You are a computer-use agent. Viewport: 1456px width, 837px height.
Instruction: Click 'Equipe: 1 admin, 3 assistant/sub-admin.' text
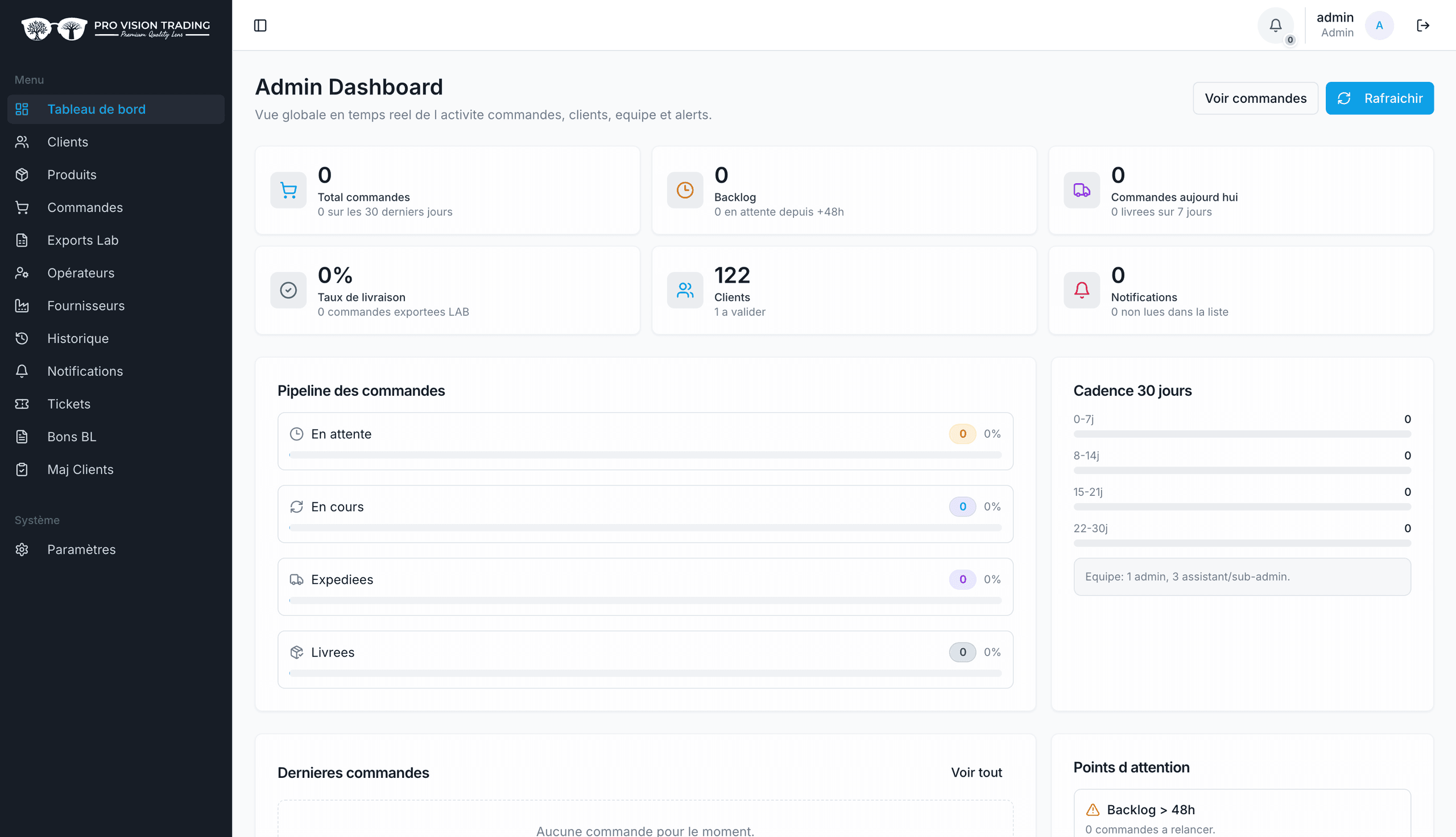tap(1187, 577)
